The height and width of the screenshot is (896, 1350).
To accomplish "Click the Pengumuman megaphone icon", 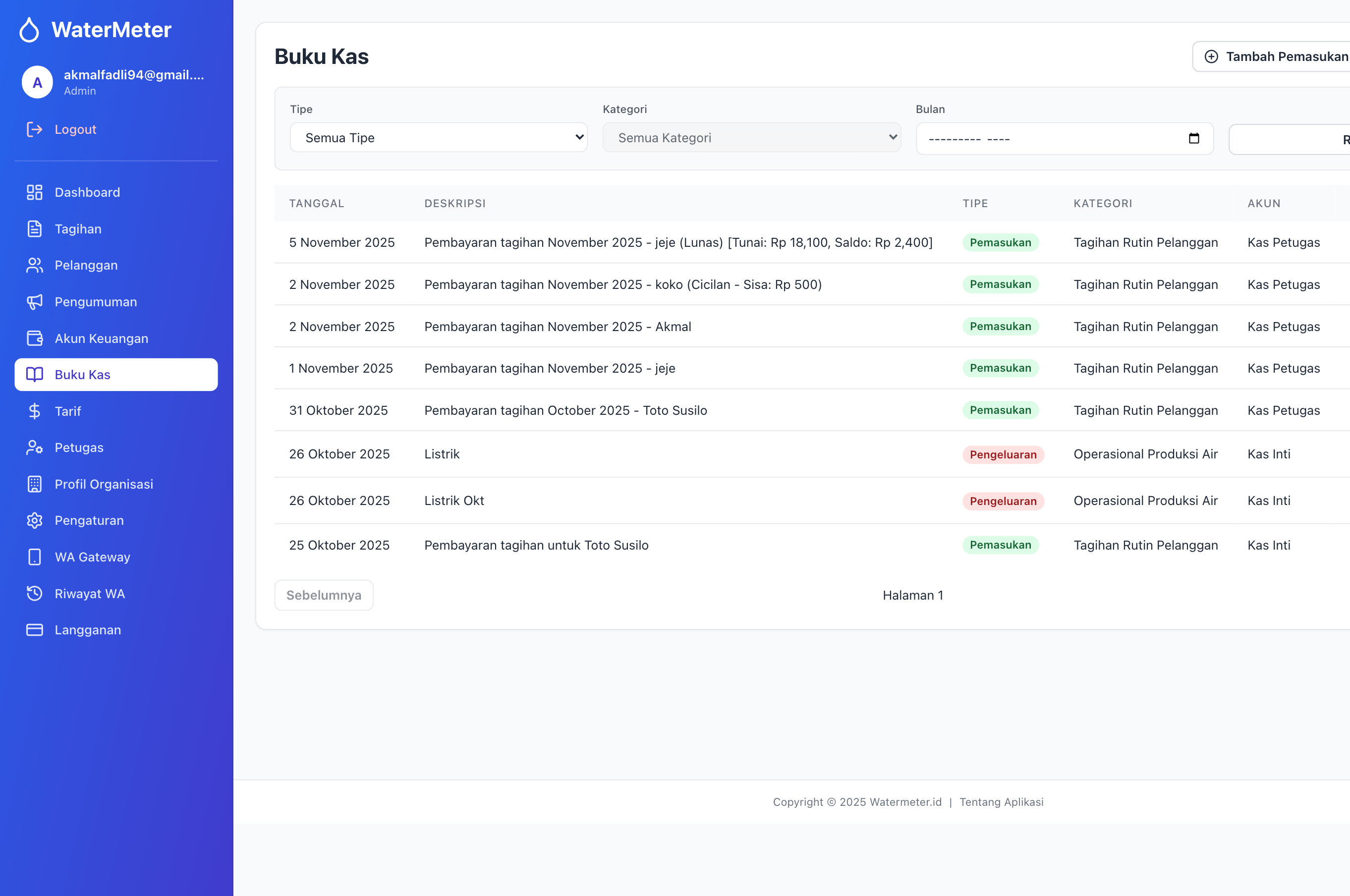I will [34, 302].
